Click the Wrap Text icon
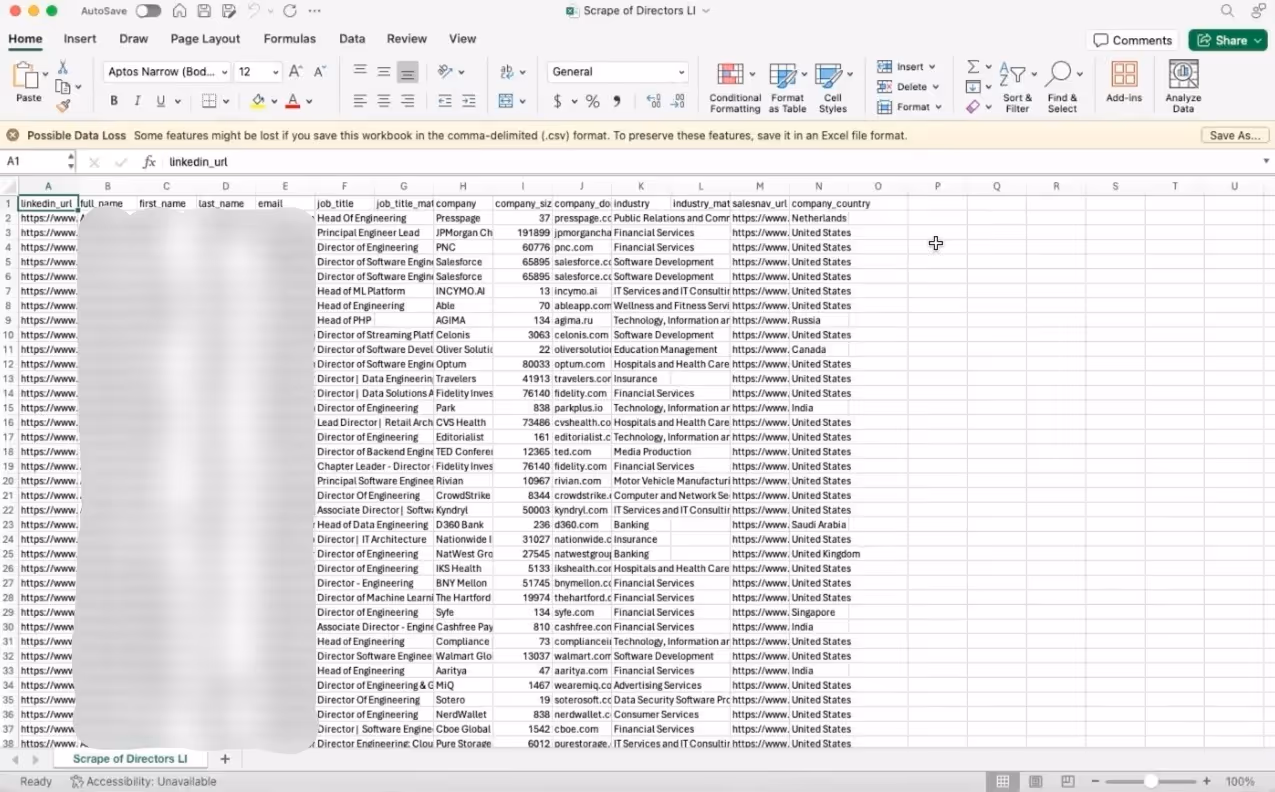The height and width of the screenshot is (792, 1275). pos(507,72)
